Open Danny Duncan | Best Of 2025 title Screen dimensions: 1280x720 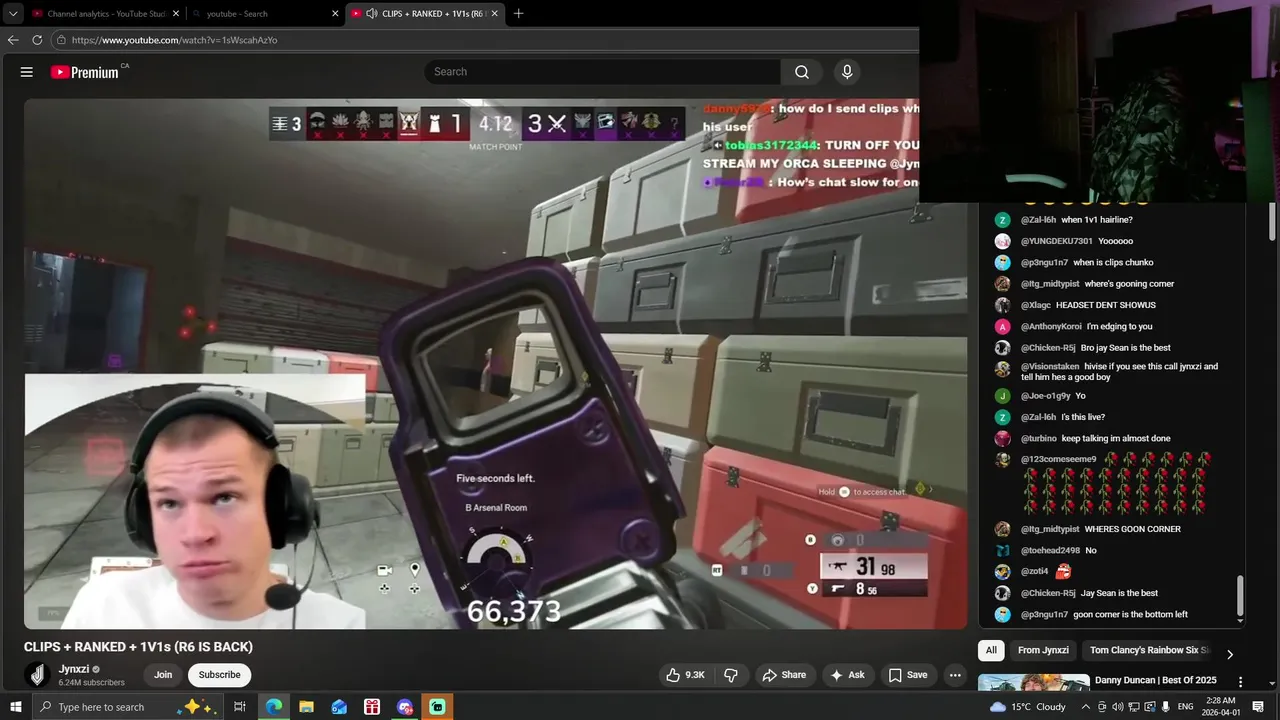tap(1157, 680)
